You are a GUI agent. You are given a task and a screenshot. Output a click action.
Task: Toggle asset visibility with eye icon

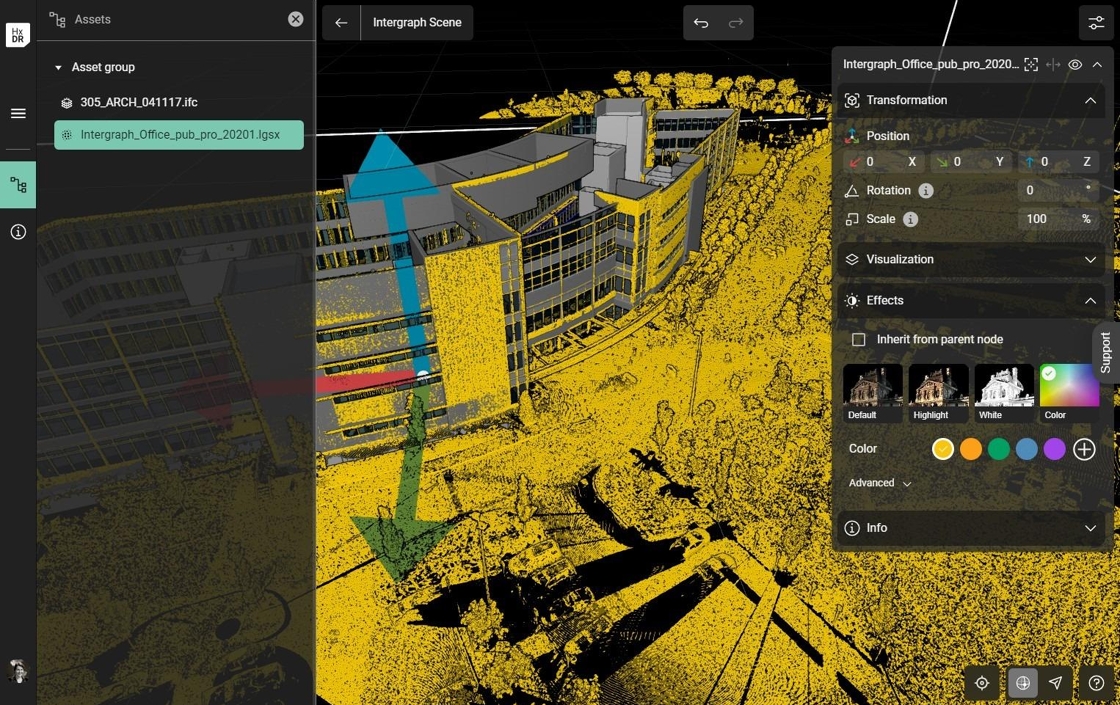click(1075, 64)
